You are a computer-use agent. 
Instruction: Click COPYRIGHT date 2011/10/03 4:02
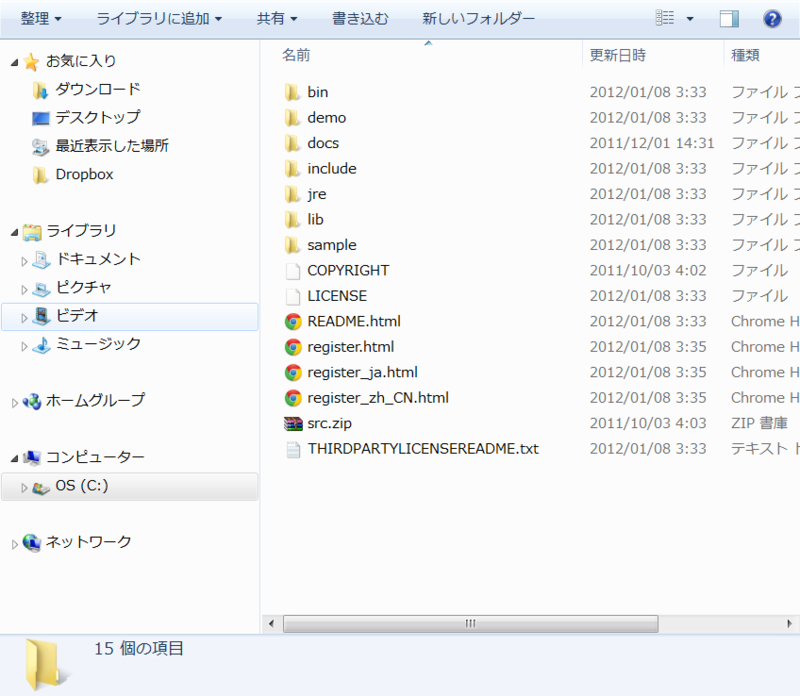648,270
